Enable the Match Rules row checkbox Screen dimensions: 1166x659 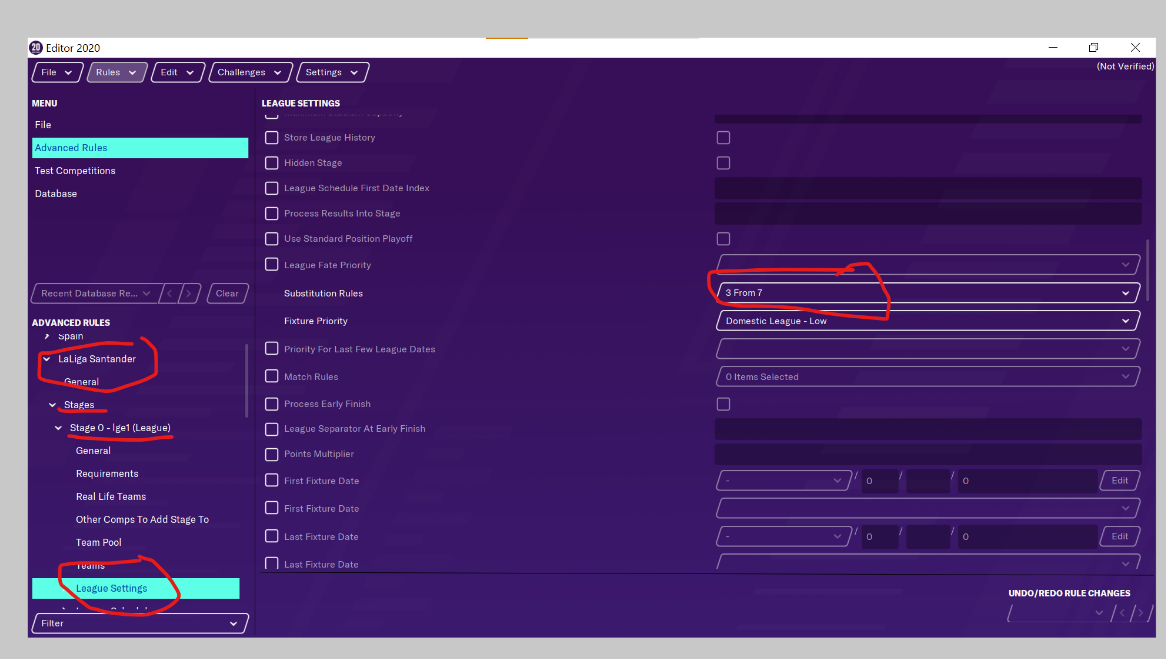point(272,377)
